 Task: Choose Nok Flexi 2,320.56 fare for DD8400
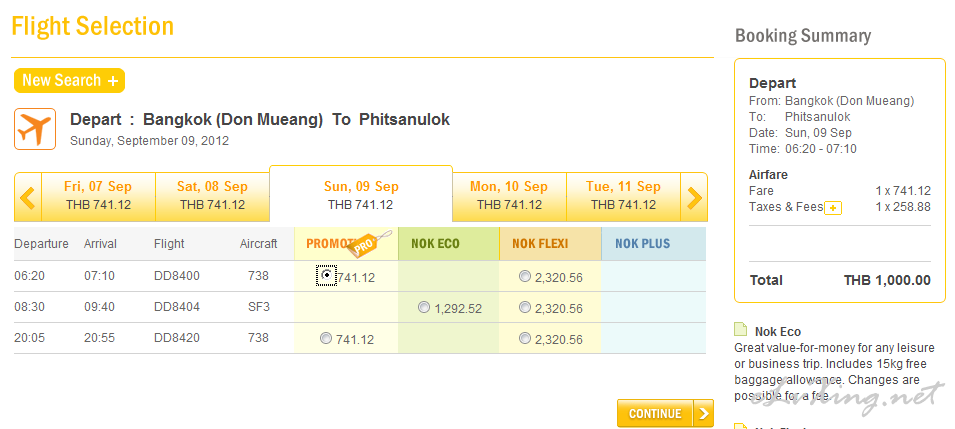pos(525,276)
